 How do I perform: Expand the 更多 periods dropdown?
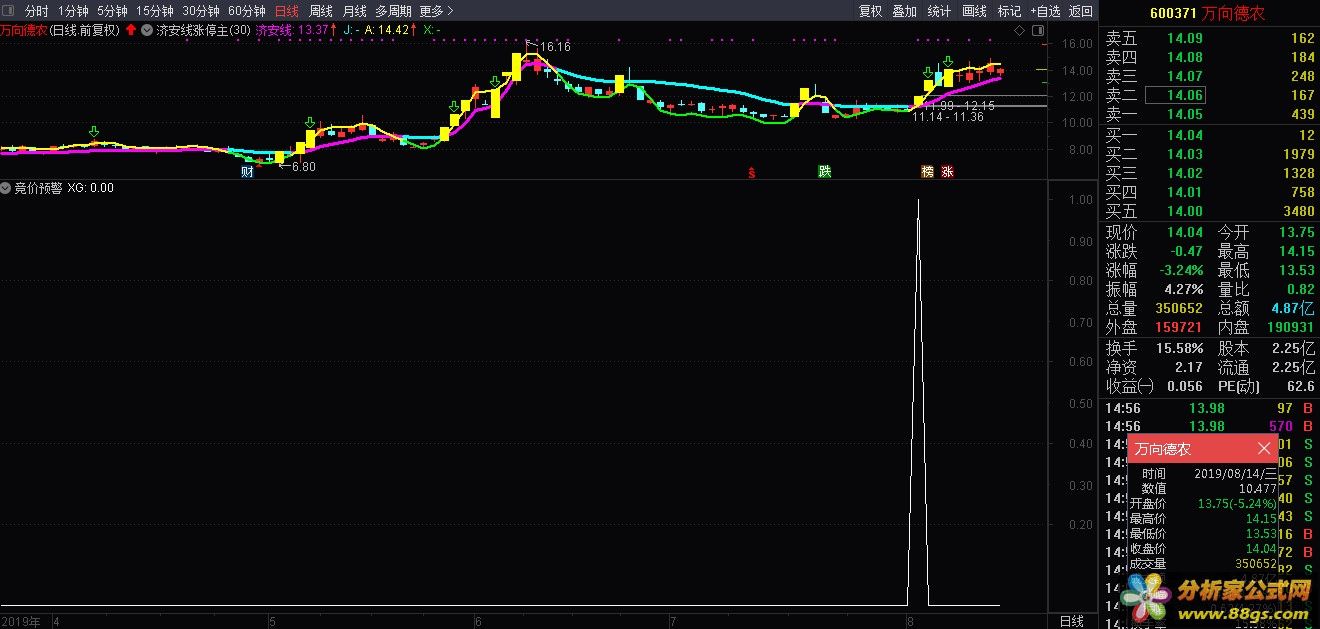click(436, 11)
